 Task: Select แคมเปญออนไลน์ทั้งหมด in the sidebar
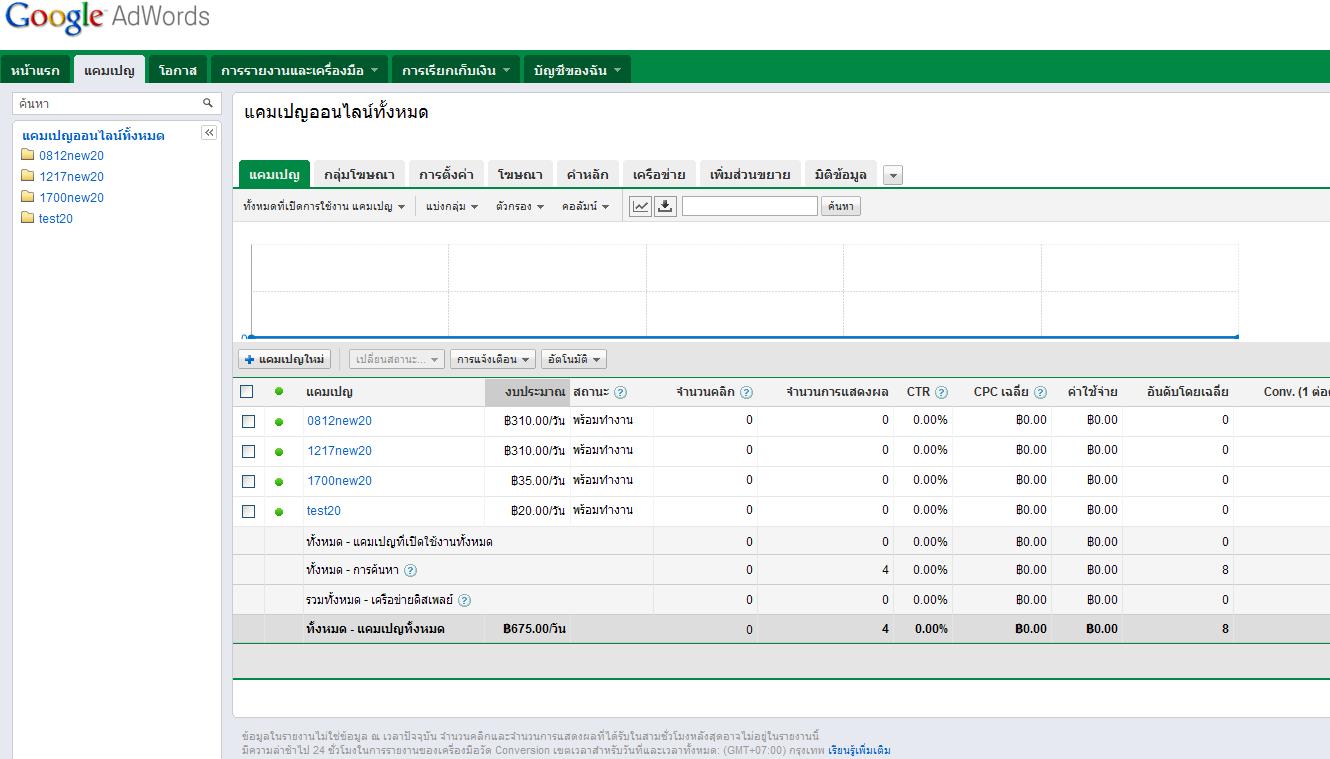point(93,135)
